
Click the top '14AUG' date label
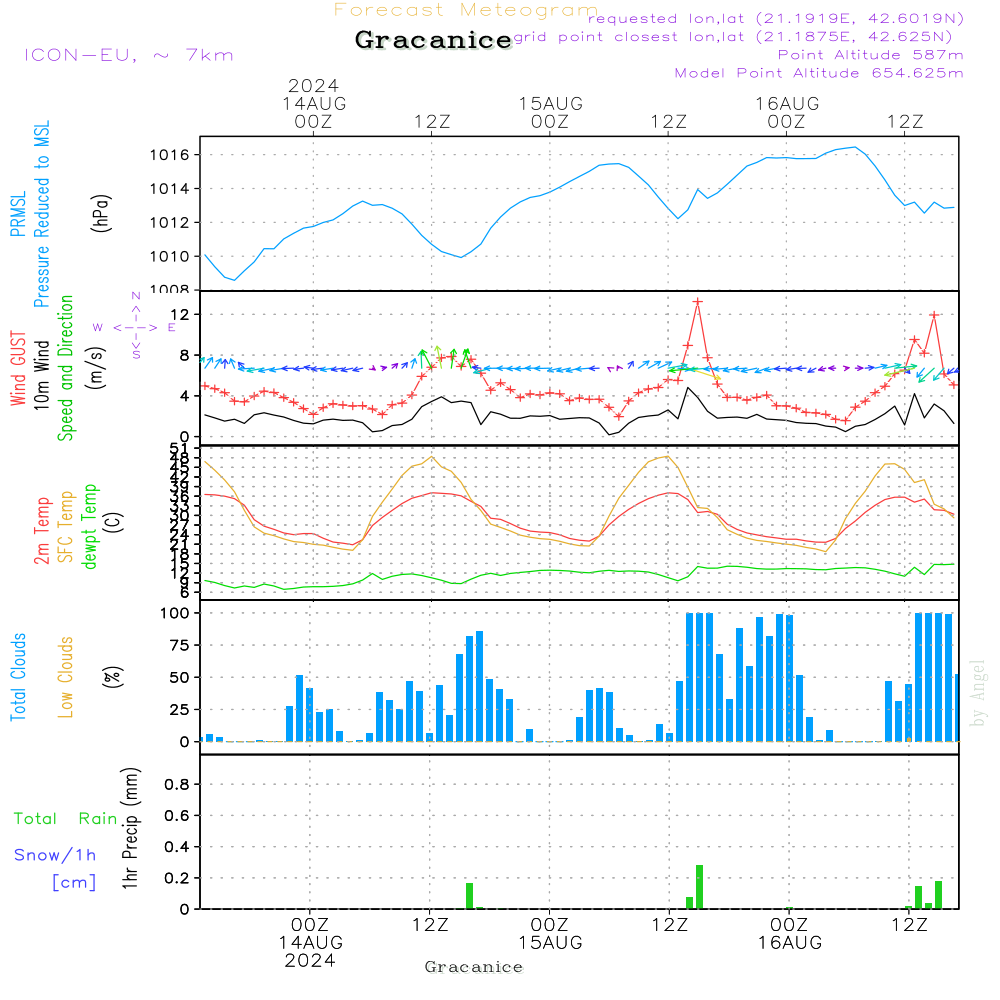[x=314, y=103]
